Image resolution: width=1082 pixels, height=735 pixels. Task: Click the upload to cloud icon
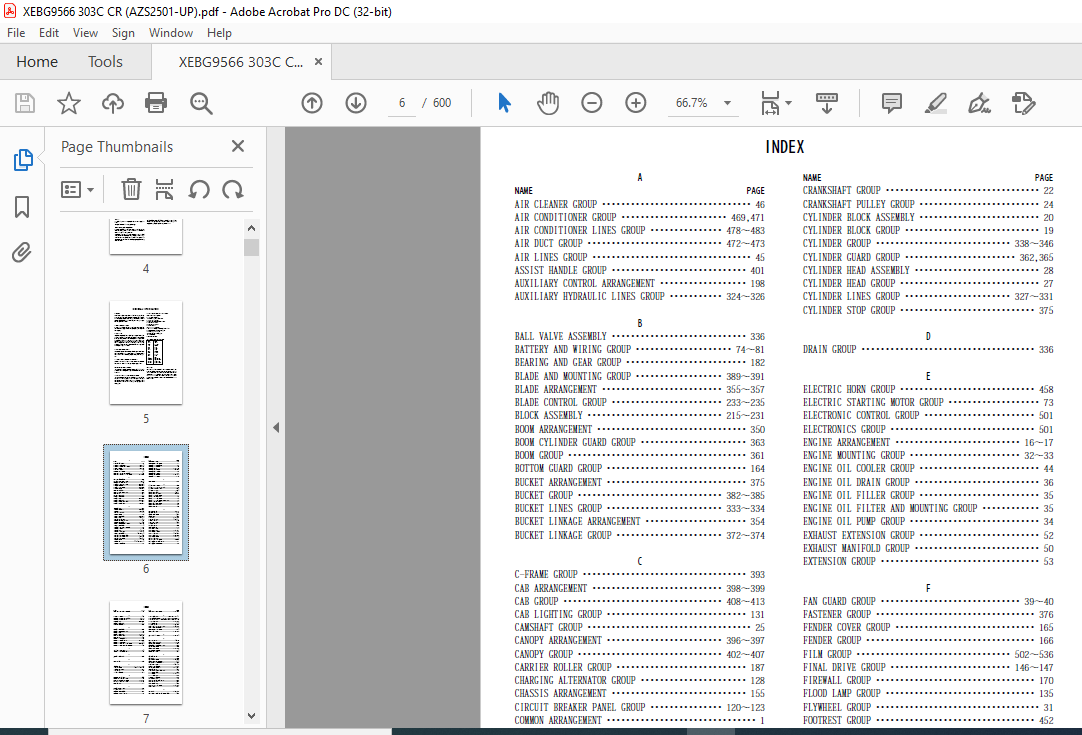[x=112, y=104]
